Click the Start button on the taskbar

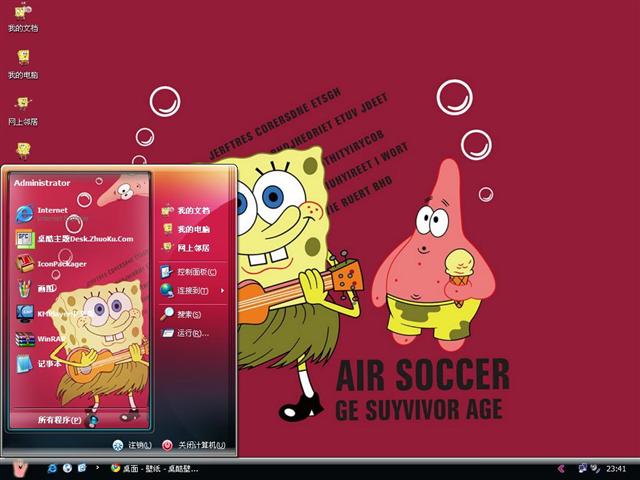[x=20, y=469]
